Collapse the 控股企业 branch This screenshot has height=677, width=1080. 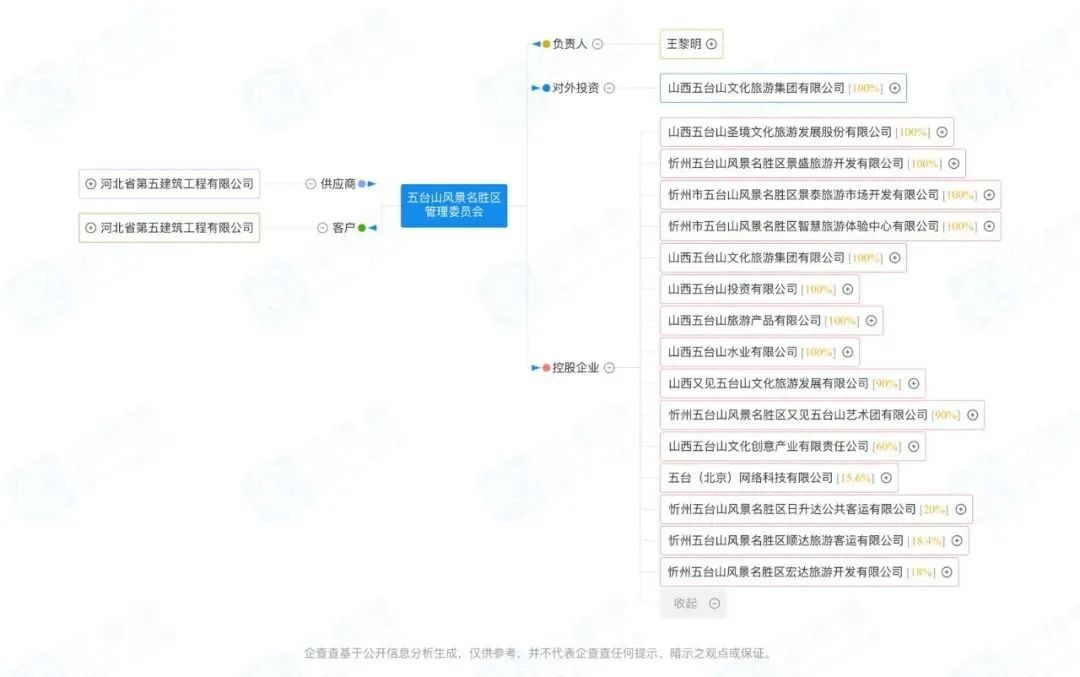(611, 368)
